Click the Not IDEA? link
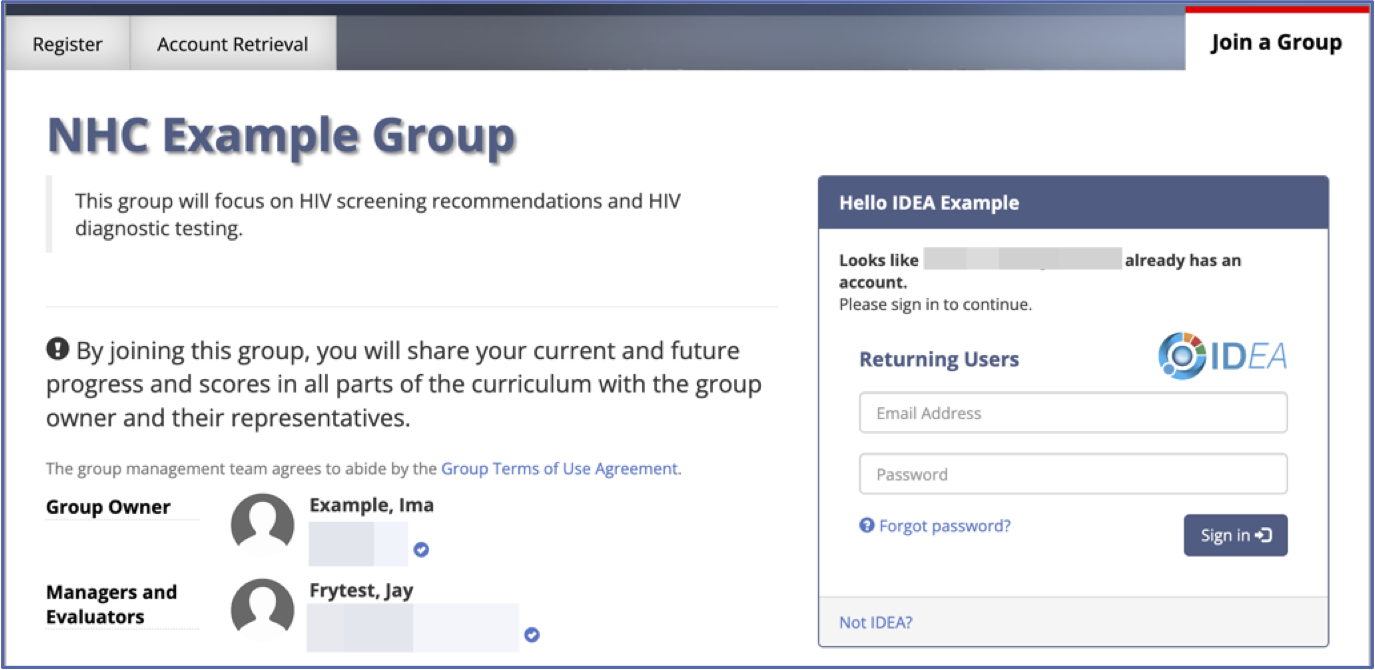This screenshot has width=1375, height=670. click(876, 622)
